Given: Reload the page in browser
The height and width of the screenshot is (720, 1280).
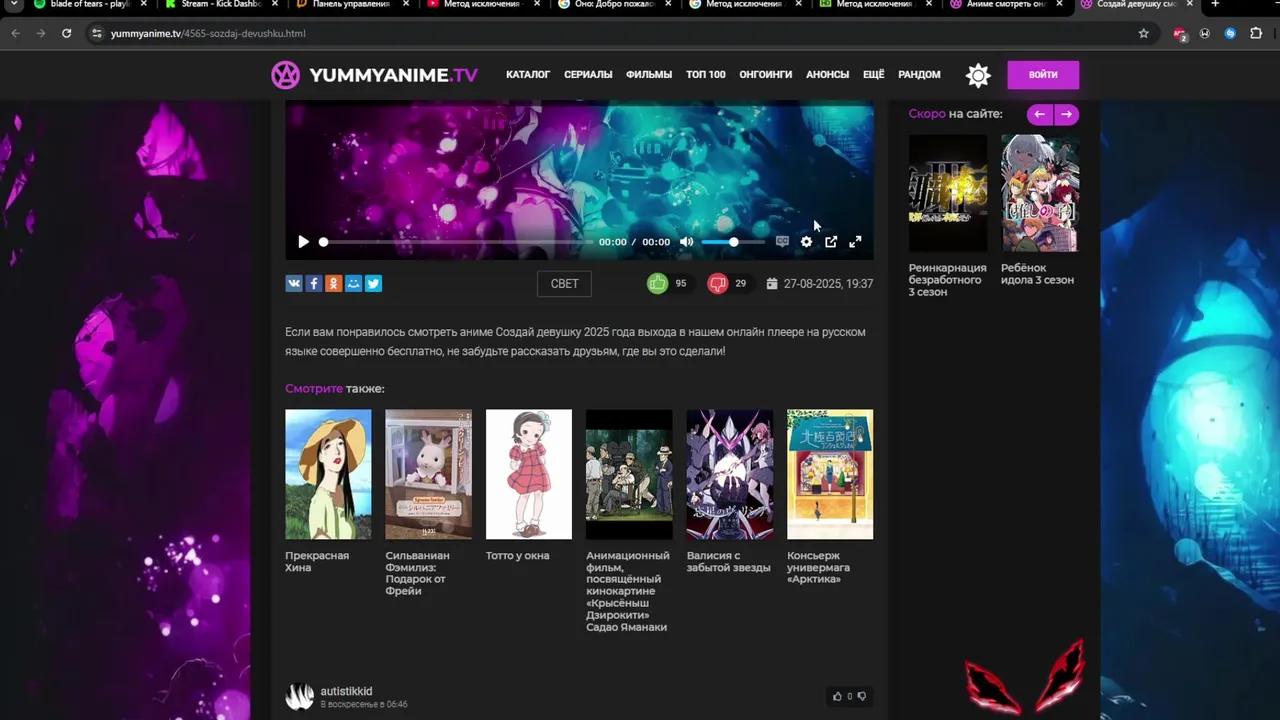Looking at the screenshot, I should coord(66,33).
